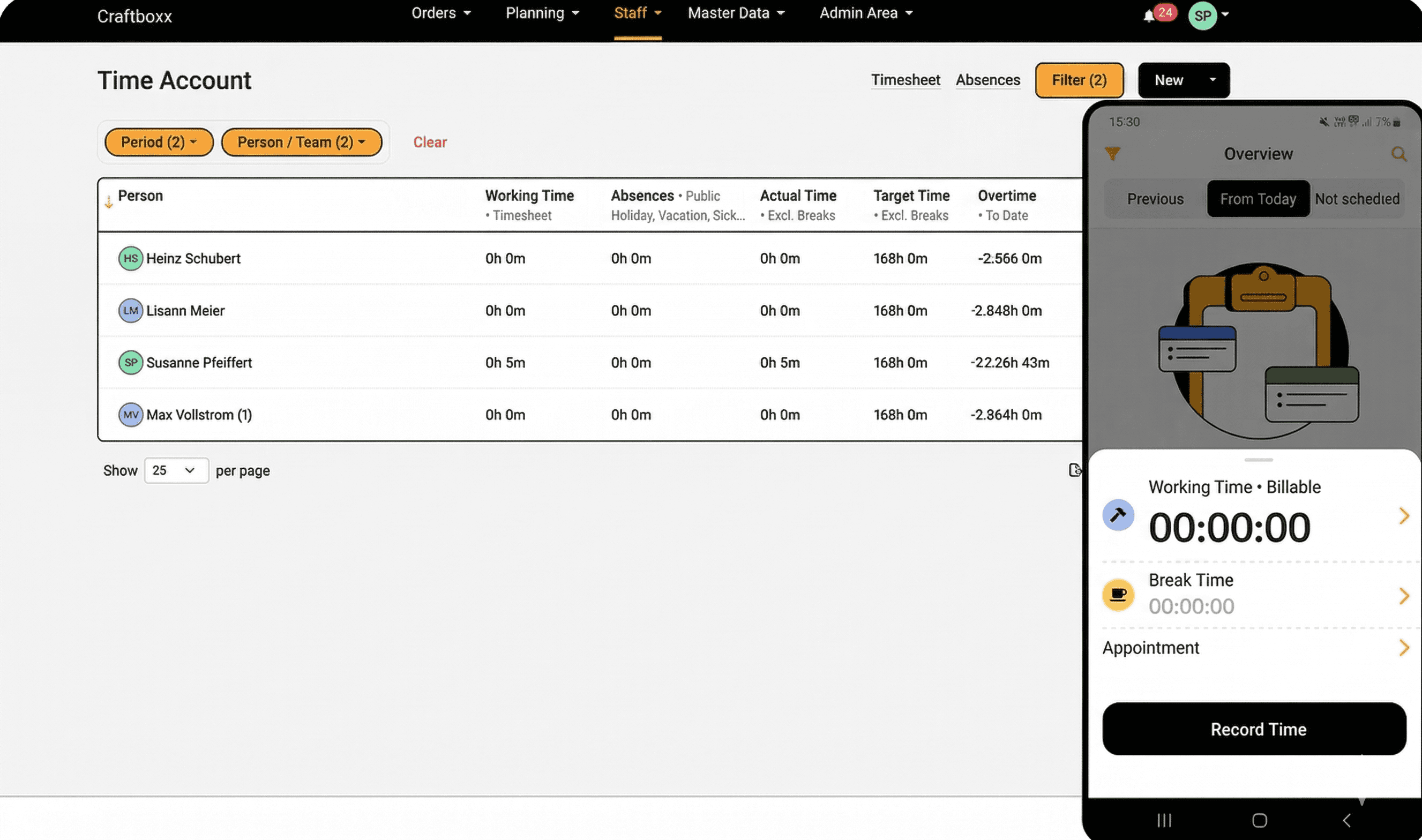
Task: Click the notification bell icon
Action: 1149,16
